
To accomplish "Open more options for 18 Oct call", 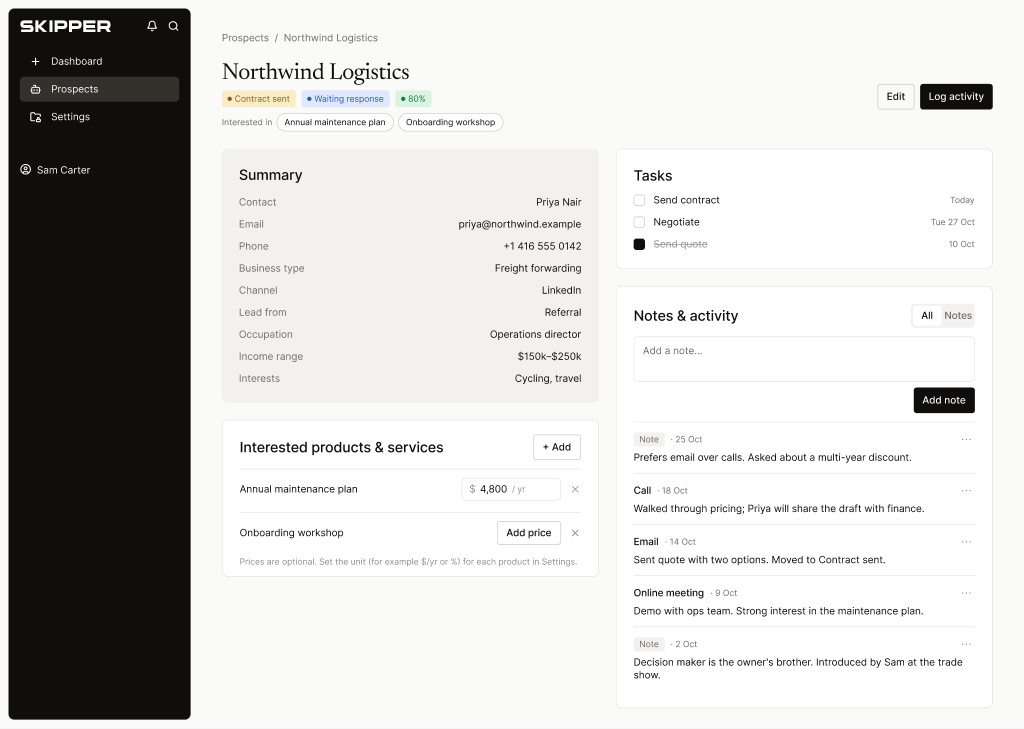I will (x=967, y=491).
